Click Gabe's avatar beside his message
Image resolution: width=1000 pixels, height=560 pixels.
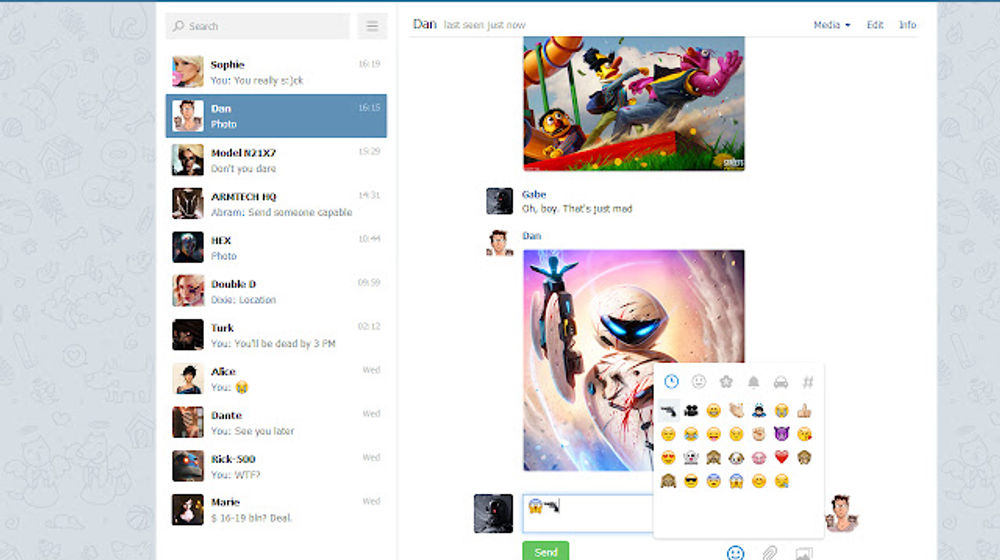click(x=499, y=201)
